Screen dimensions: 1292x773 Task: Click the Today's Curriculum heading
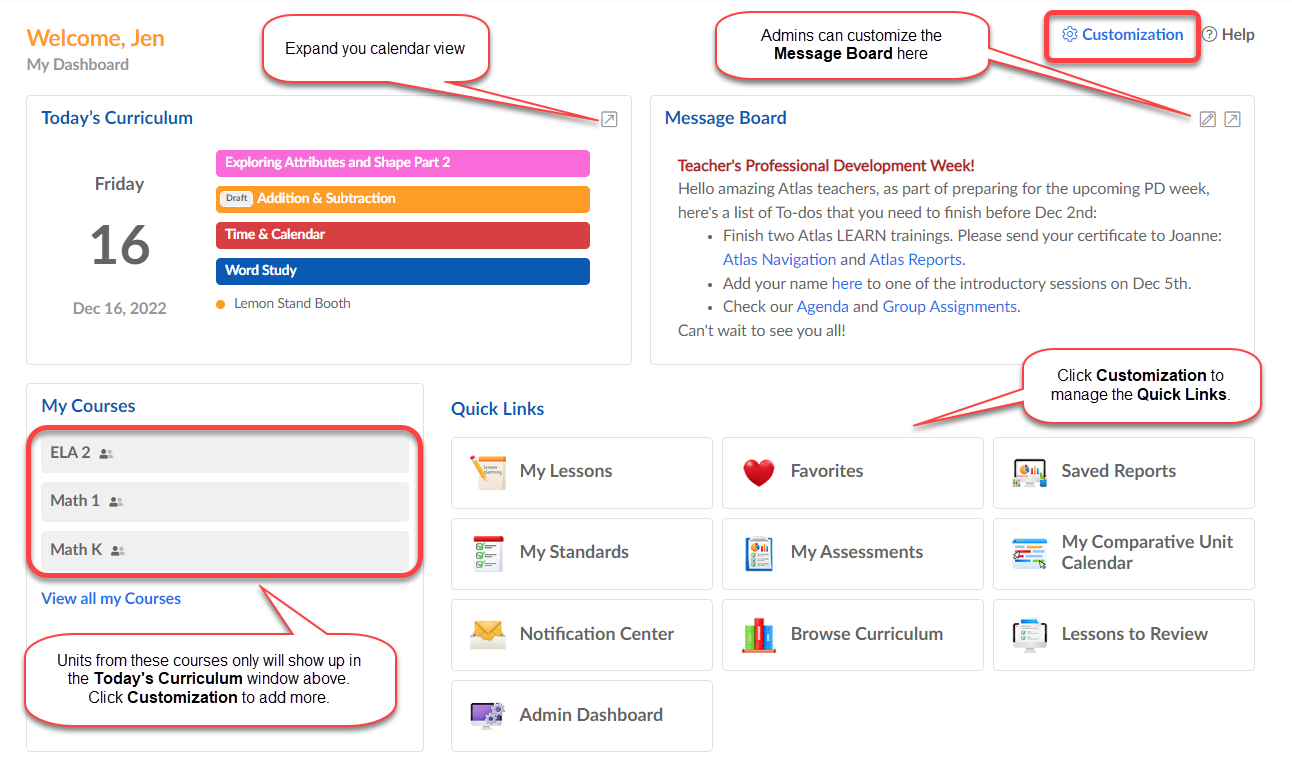pyautogui.click(x=117, y=118)
